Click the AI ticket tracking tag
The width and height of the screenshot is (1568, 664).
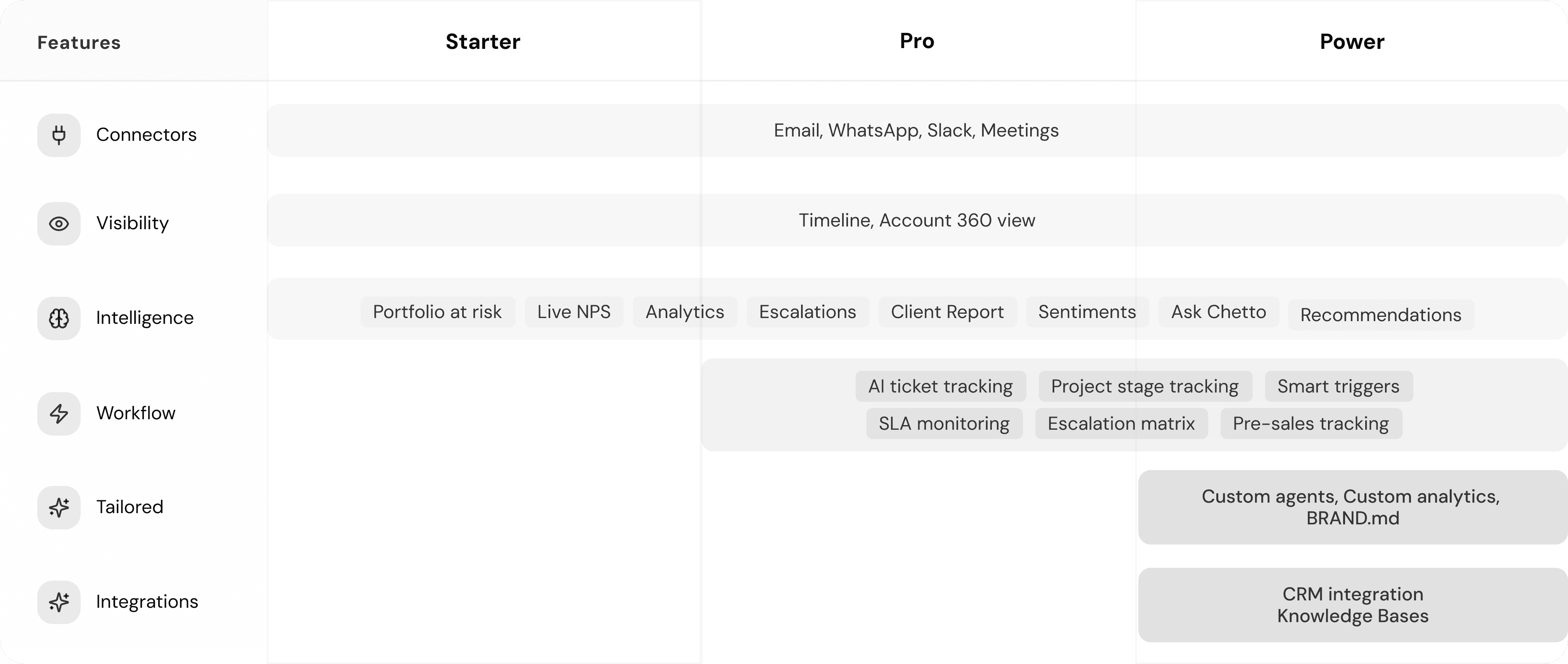point(940,386)
